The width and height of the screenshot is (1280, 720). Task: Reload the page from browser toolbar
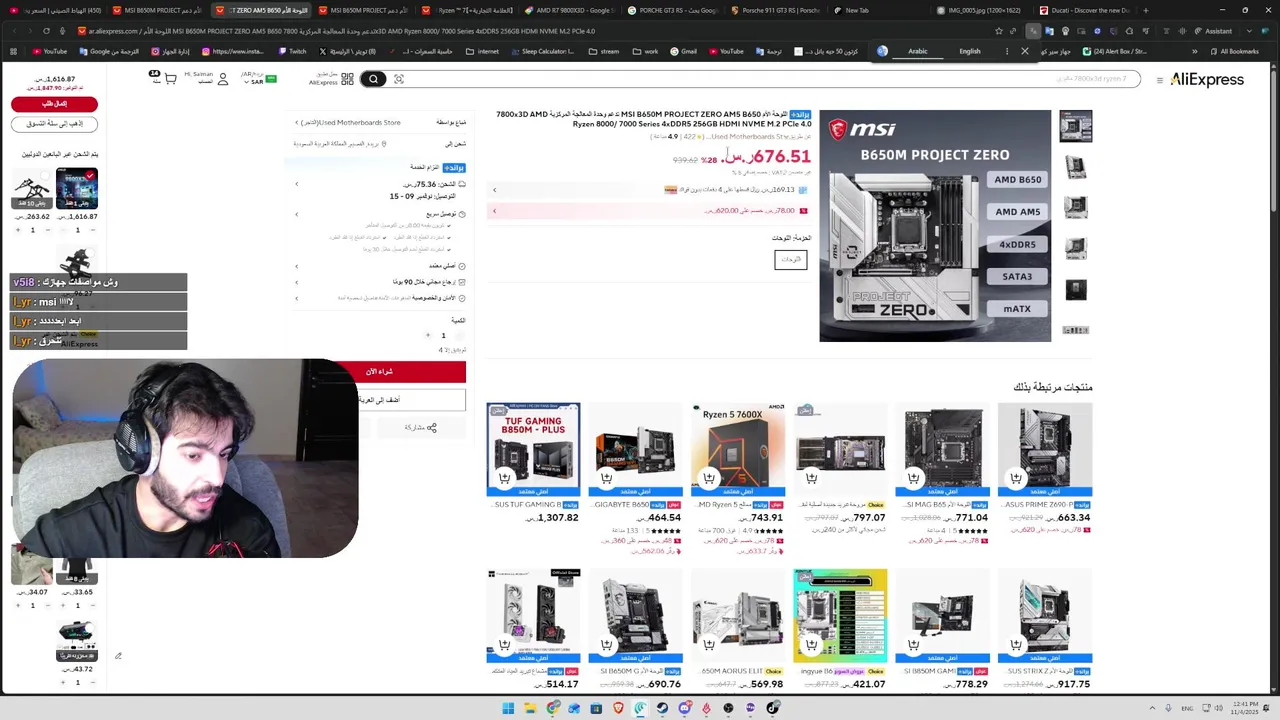tap(46, 31)
